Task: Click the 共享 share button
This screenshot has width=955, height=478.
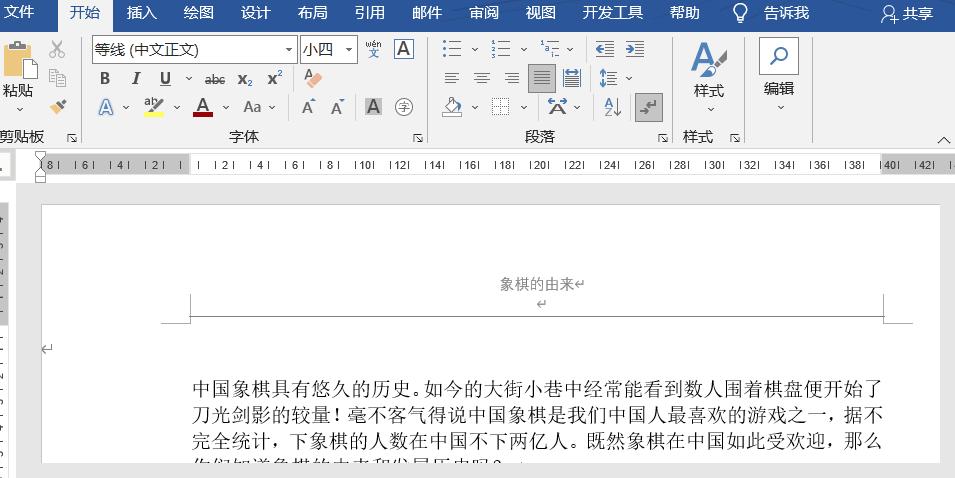Action: click(x=907, y=13)
